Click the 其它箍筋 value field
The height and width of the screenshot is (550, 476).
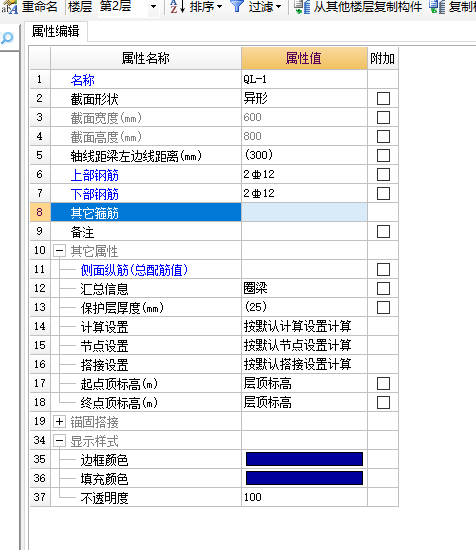pyautogui.click(x=304, y=212)
